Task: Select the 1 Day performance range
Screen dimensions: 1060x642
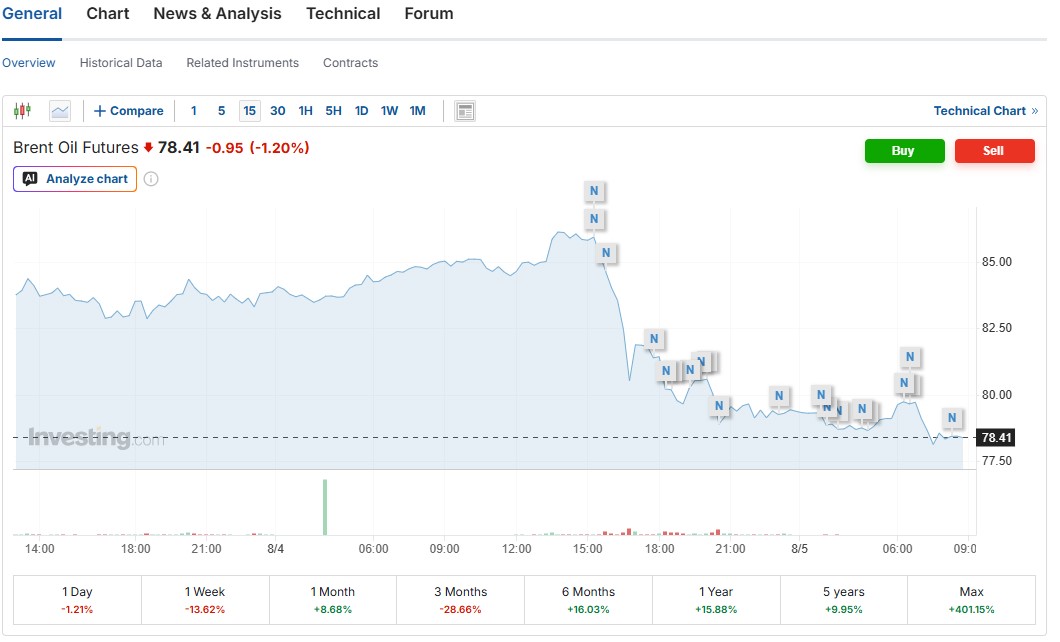Action: [77, 600]
